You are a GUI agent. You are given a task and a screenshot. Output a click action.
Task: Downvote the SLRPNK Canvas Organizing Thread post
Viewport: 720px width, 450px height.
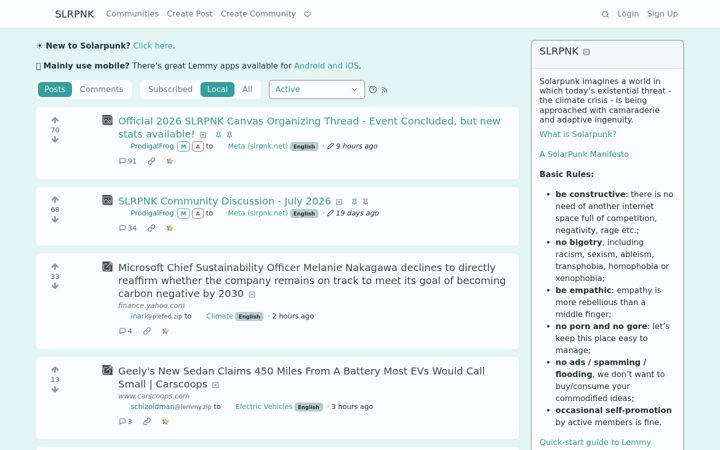tap(55, 140)
